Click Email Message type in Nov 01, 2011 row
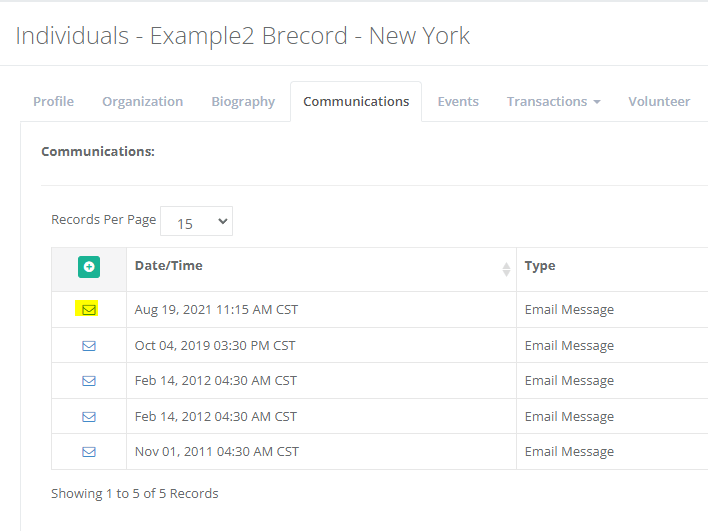The width and height of the screenshot is (708, 531). click(569, 452)
